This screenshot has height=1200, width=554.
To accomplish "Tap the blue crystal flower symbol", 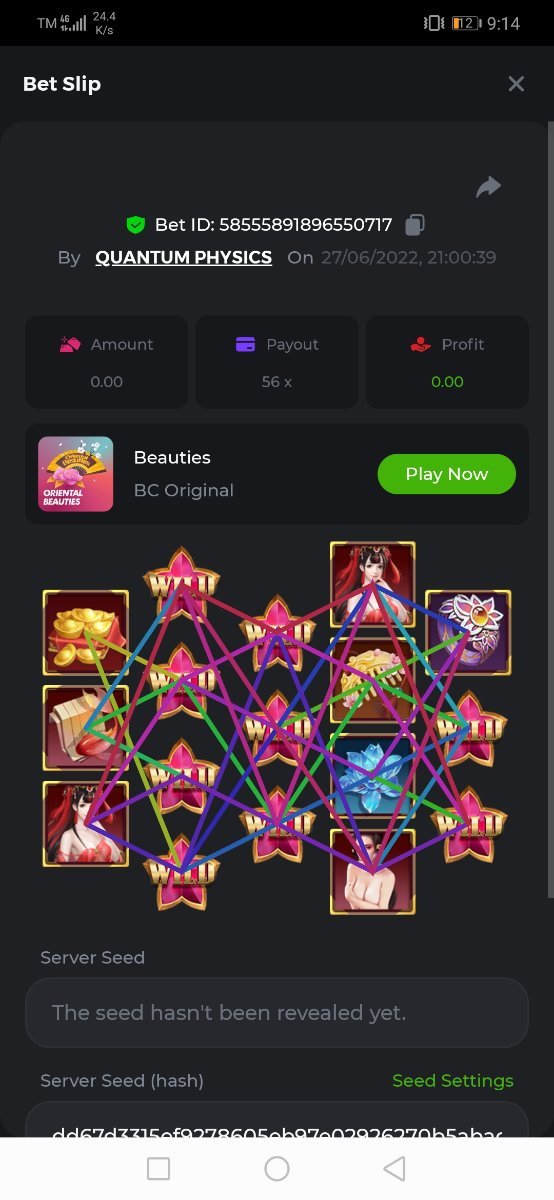I will (372, 777).
